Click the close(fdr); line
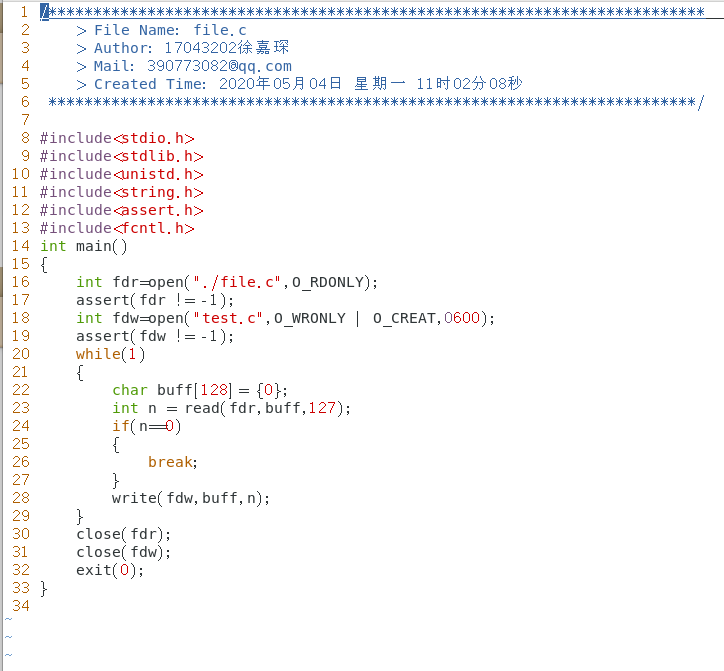724x671 pixels. [x=123, y=534]
